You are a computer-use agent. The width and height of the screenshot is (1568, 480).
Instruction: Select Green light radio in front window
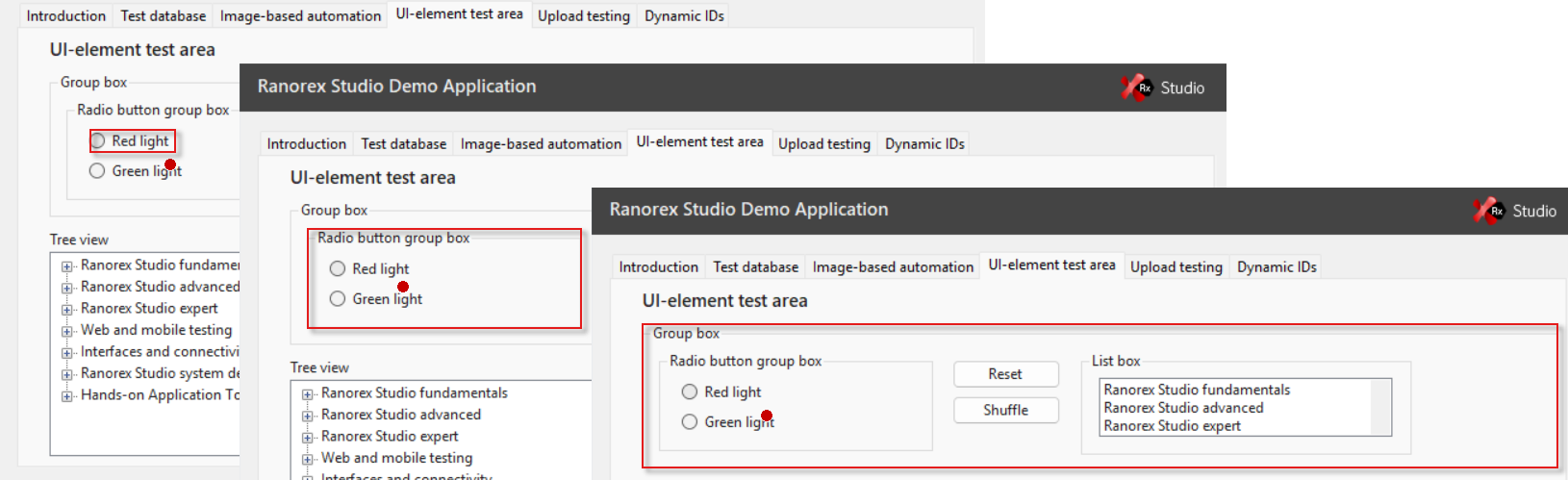690,421
